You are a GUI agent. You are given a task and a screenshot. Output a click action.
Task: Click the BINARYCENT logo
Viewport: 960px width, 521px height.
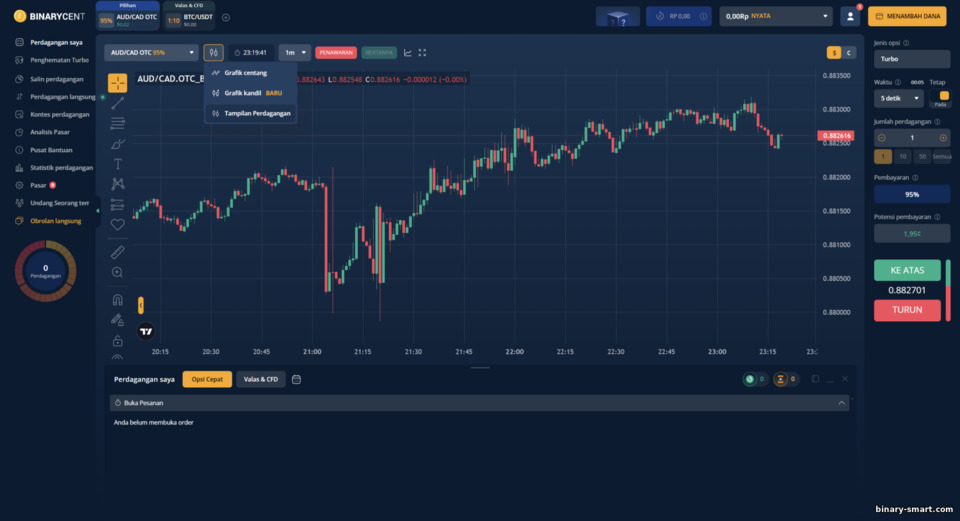(49, 17)
